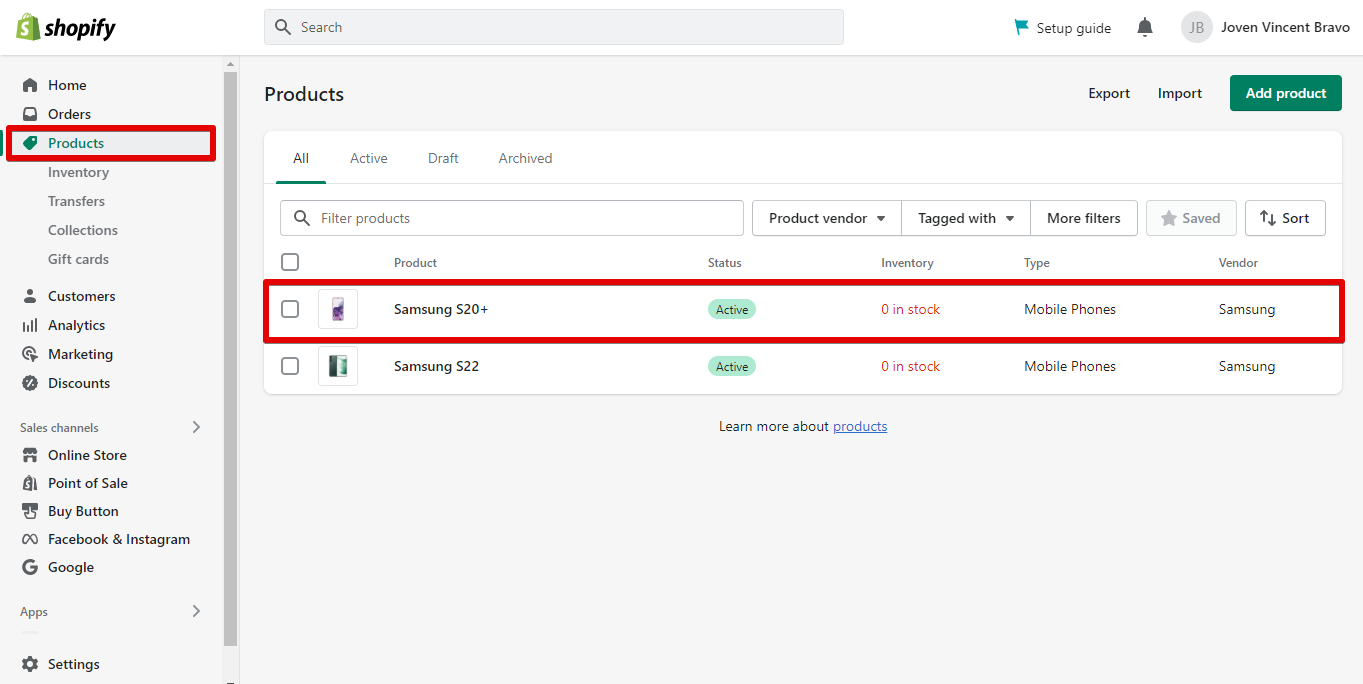Open the Tagged with filter dropdown
Image resolution: width=1363 pixels, height=684 pixels.
[966, 218]
